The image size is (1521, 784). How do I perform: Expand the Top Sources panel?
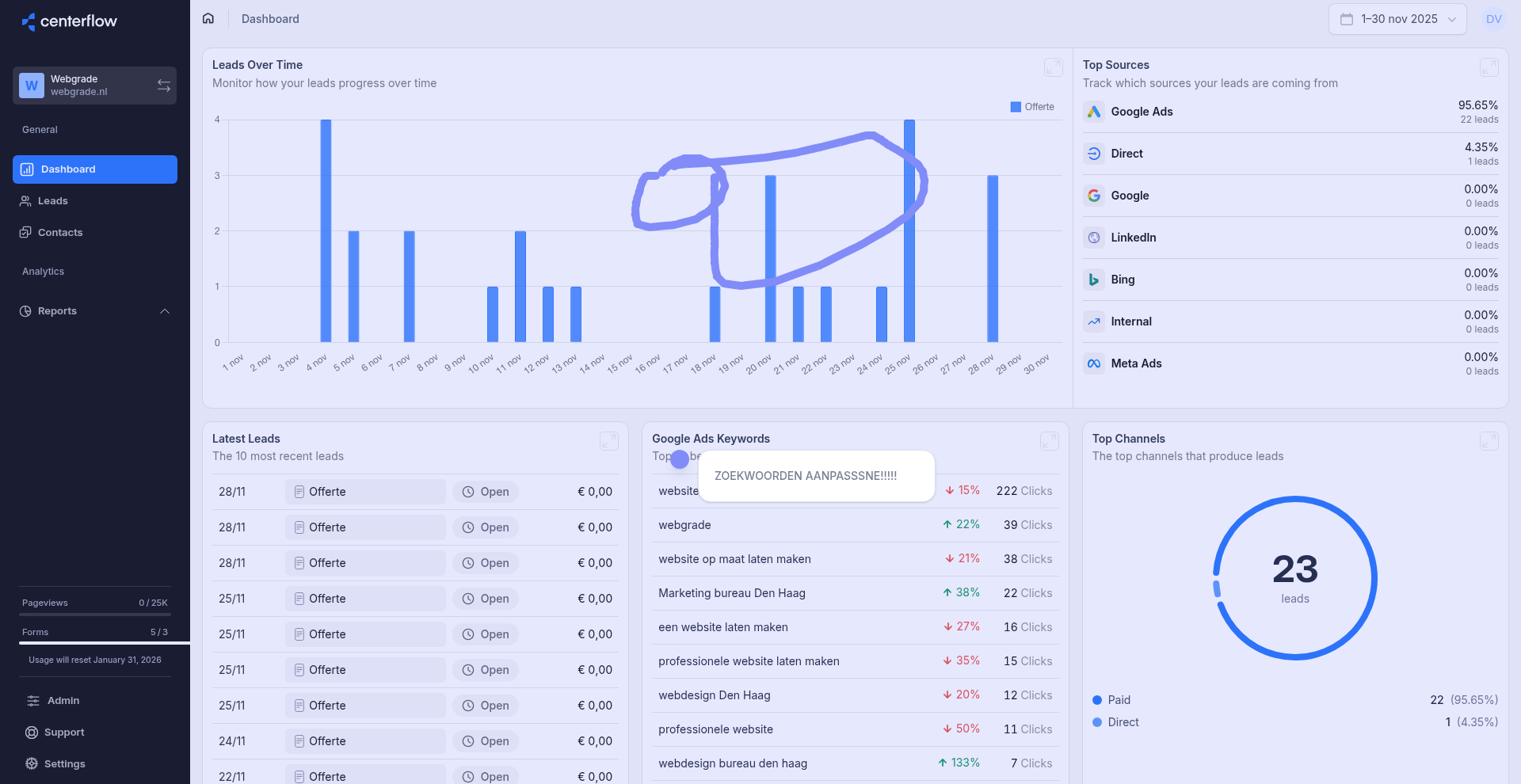pyautogui.click(x=1489, y=67)
